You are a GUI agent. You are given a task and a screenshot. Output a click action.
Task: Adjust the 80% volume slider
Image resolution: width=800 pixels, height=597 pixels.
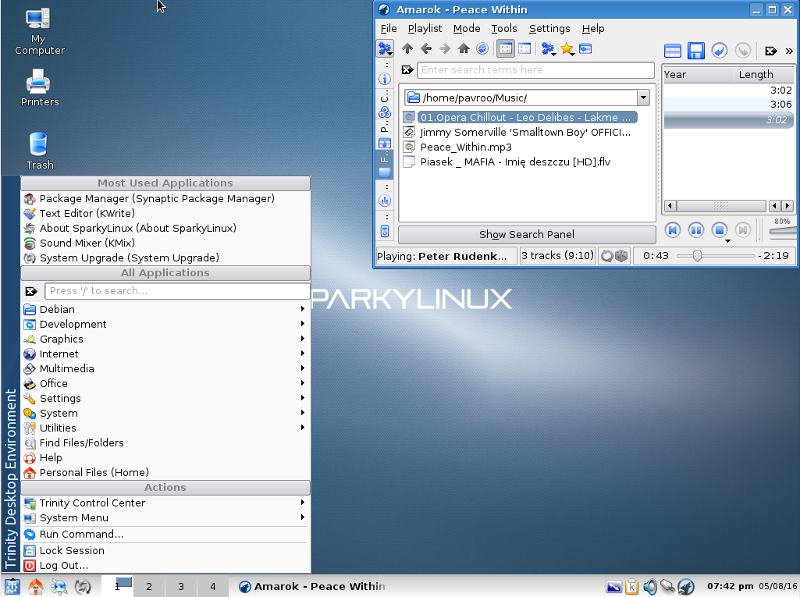pos(782,232)
